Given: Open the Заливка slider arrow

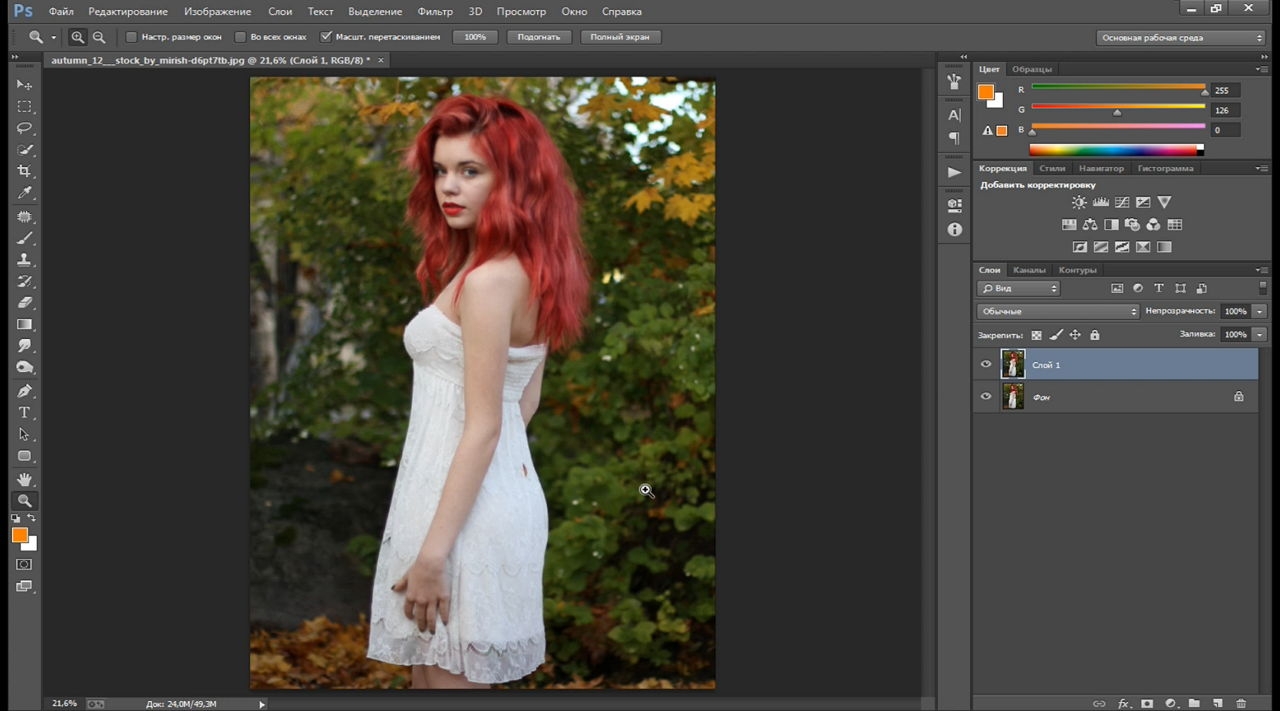Looking at the screenshot, I should (1260, 334).
